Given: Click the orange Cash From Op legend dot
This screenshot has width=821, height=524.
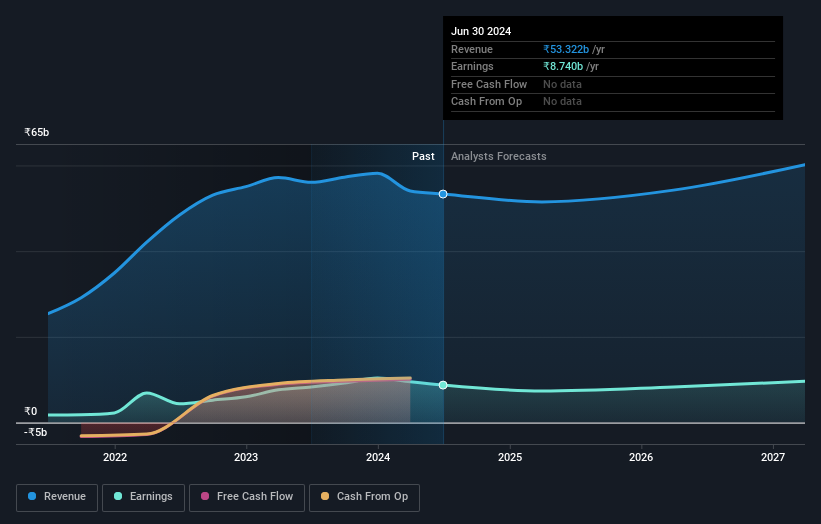Looking at the screenshot, I should (x=325, y=496).
